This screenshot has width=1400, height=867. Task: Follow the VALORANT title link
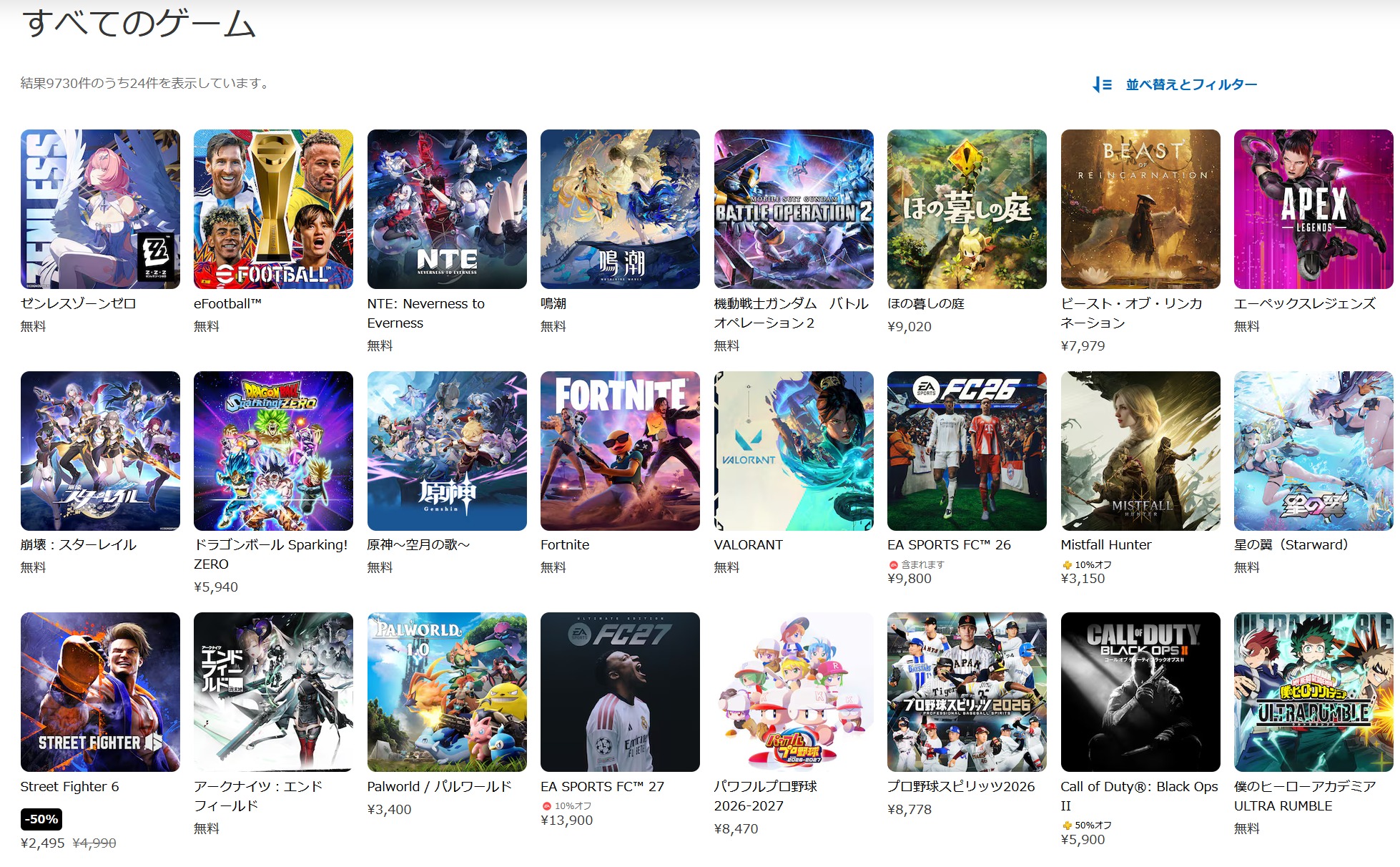[749, 544]
